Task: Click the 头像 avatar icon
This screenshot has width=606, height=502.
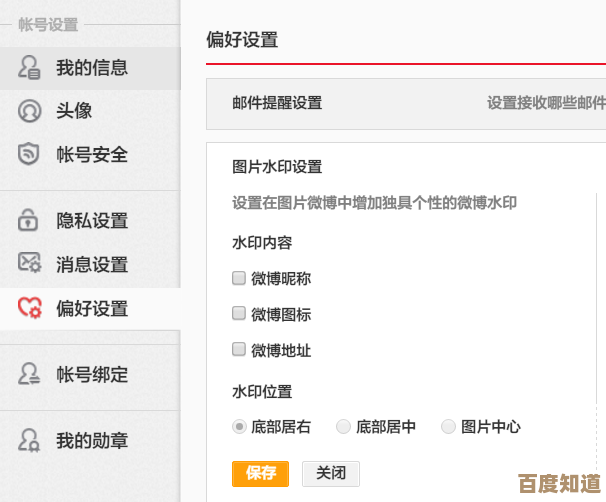Action: (29, 111)
